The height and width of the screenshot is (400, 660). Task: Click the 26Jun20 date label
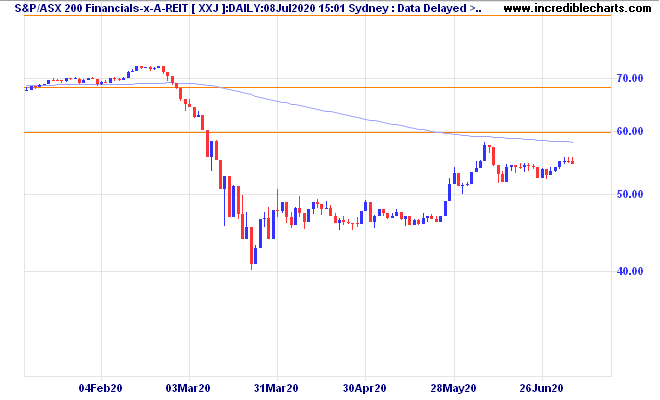coord(541,388)
